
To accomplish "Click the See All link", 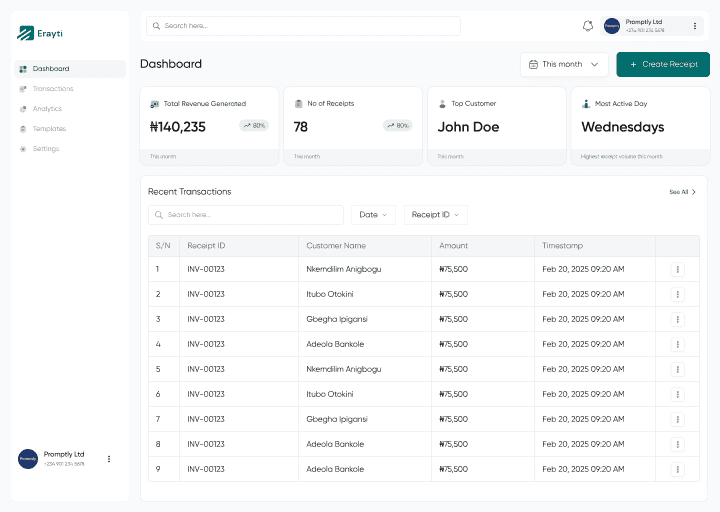I will [x=682, y=192].
